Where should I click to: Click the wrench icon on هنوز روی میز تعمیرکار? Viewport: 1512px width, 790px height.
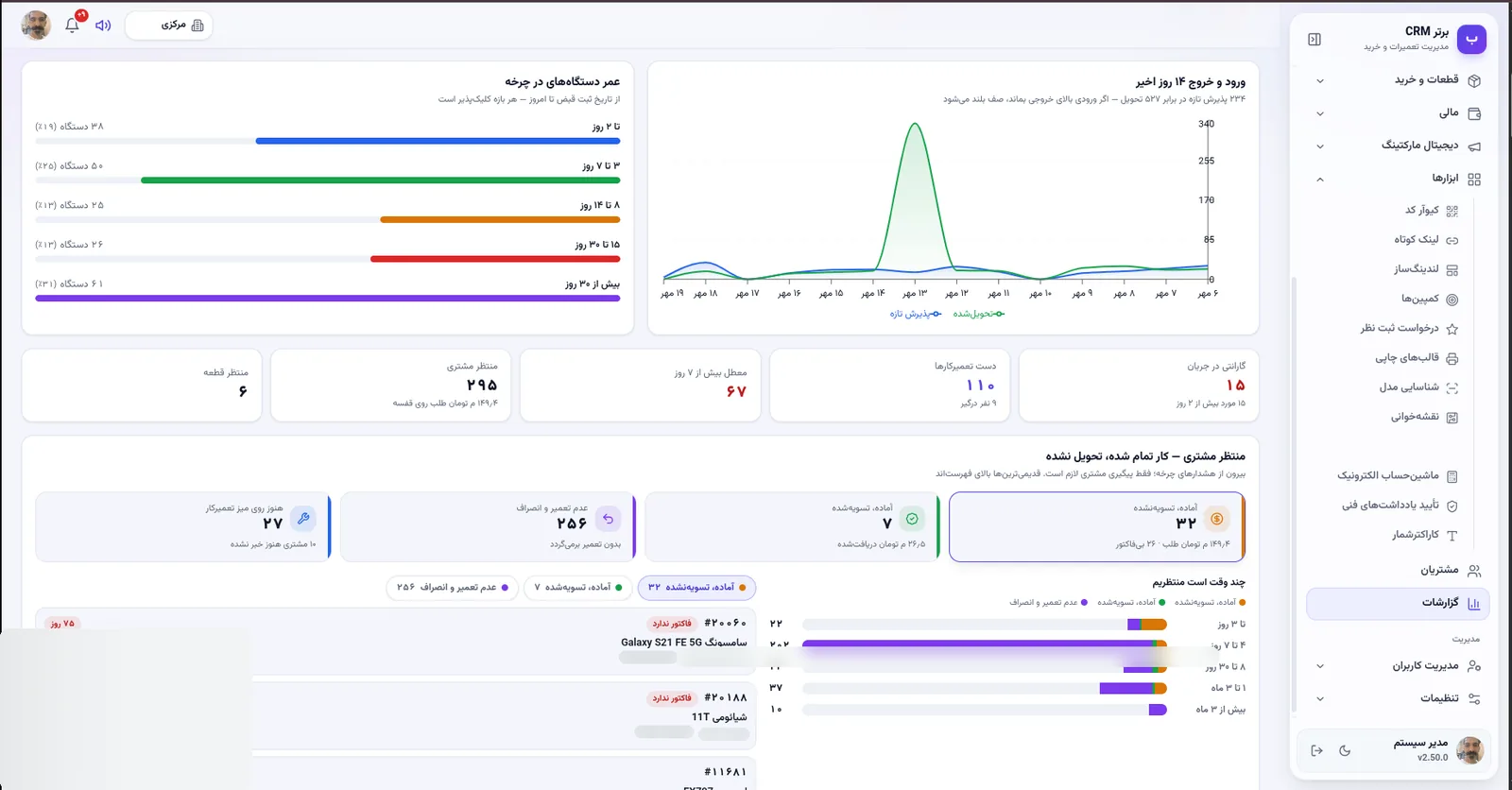point(302,518)
